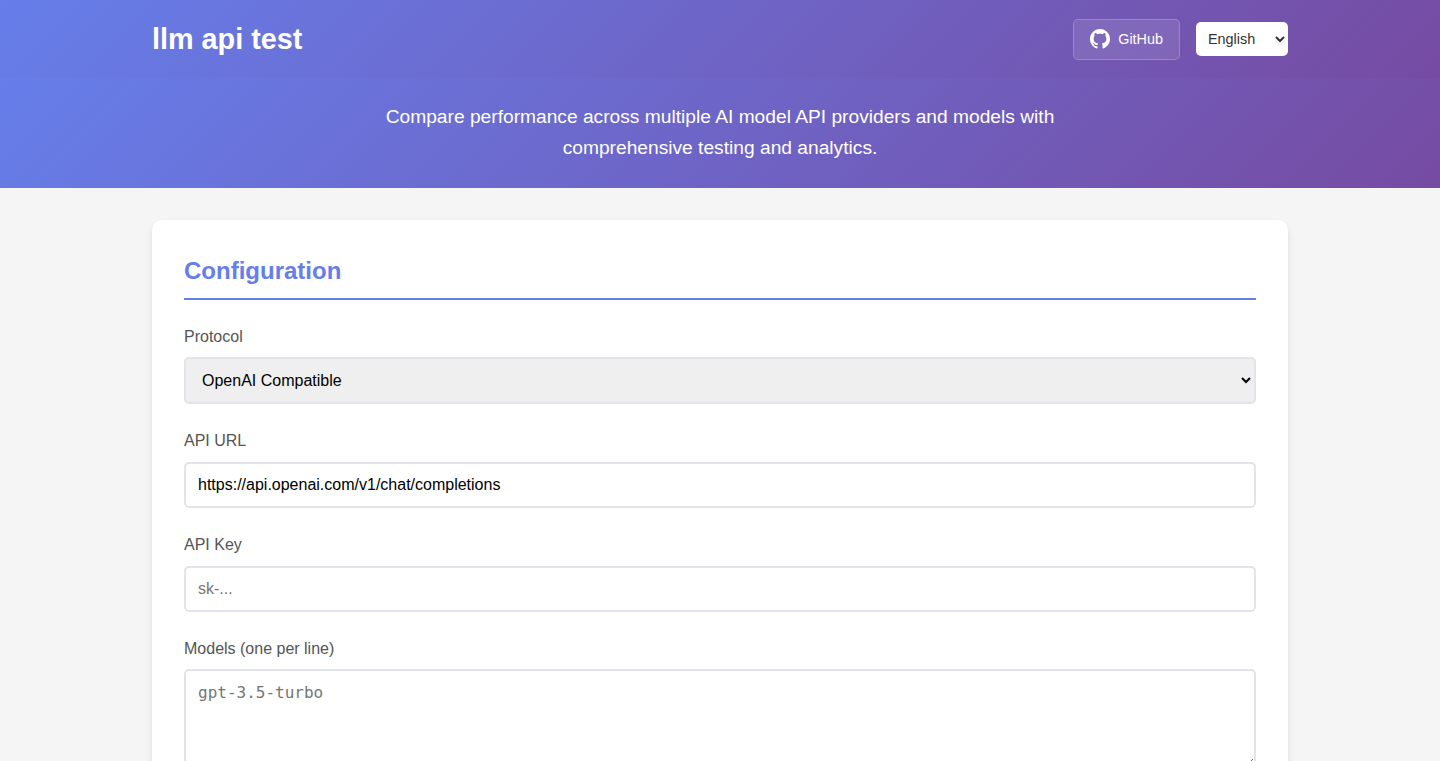Click the "Protocol" label
Screen dimensions: 1440x761
213,336
